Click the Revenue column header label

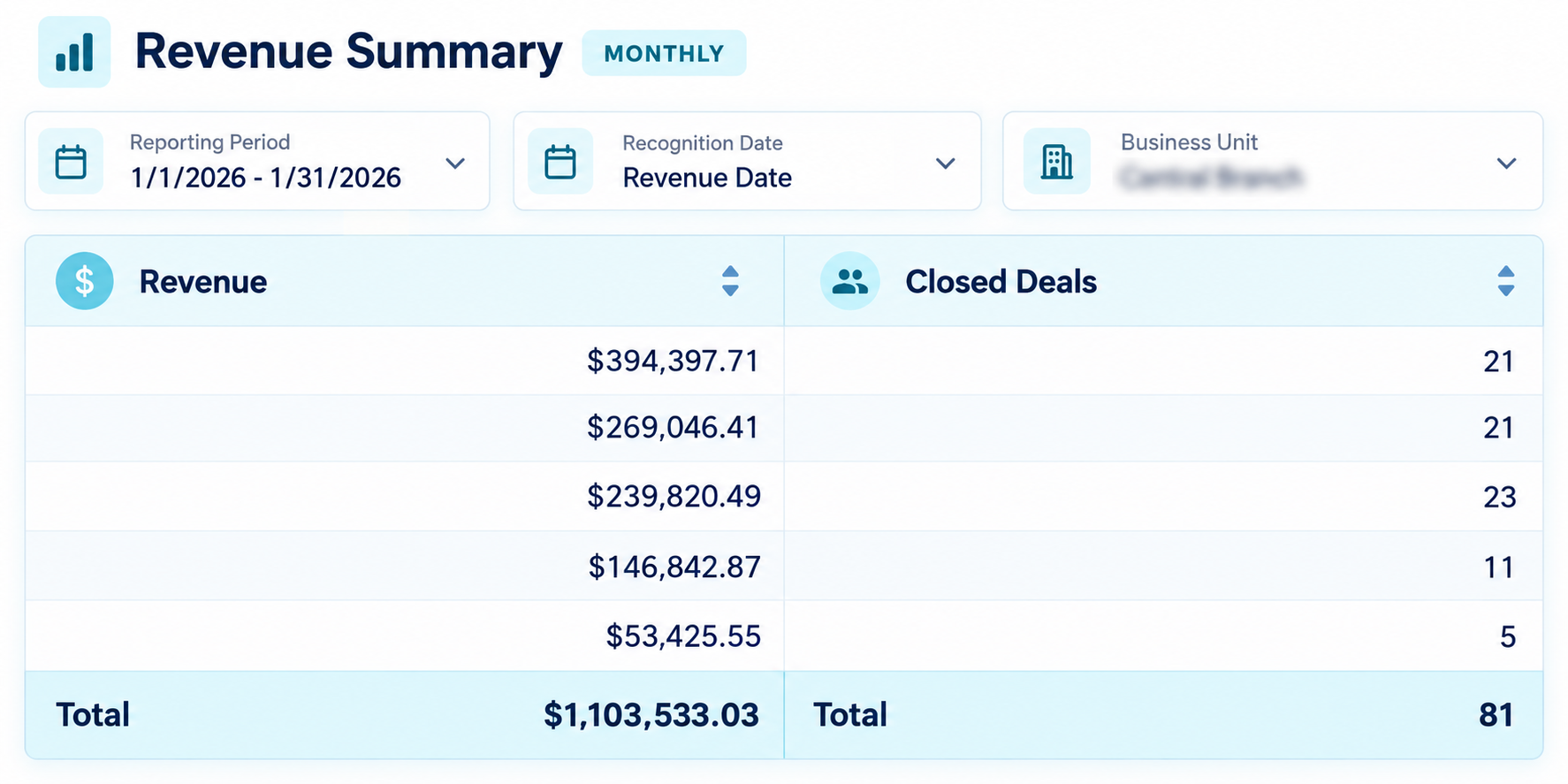[x=203, y=282]
